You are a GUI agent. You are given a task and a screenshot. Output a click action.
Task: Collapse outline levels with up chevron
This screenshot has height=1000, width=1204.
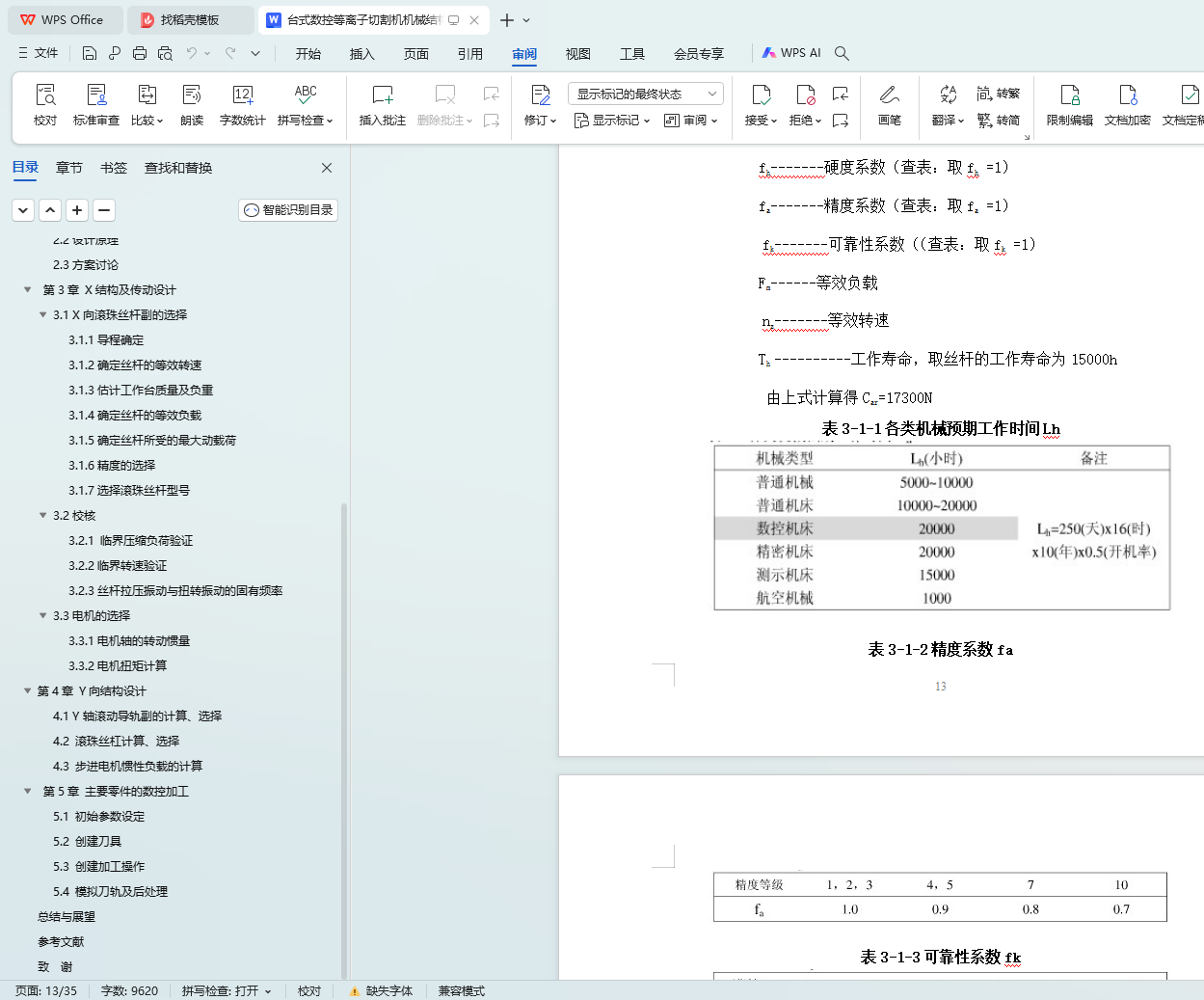tap(50, 209)
